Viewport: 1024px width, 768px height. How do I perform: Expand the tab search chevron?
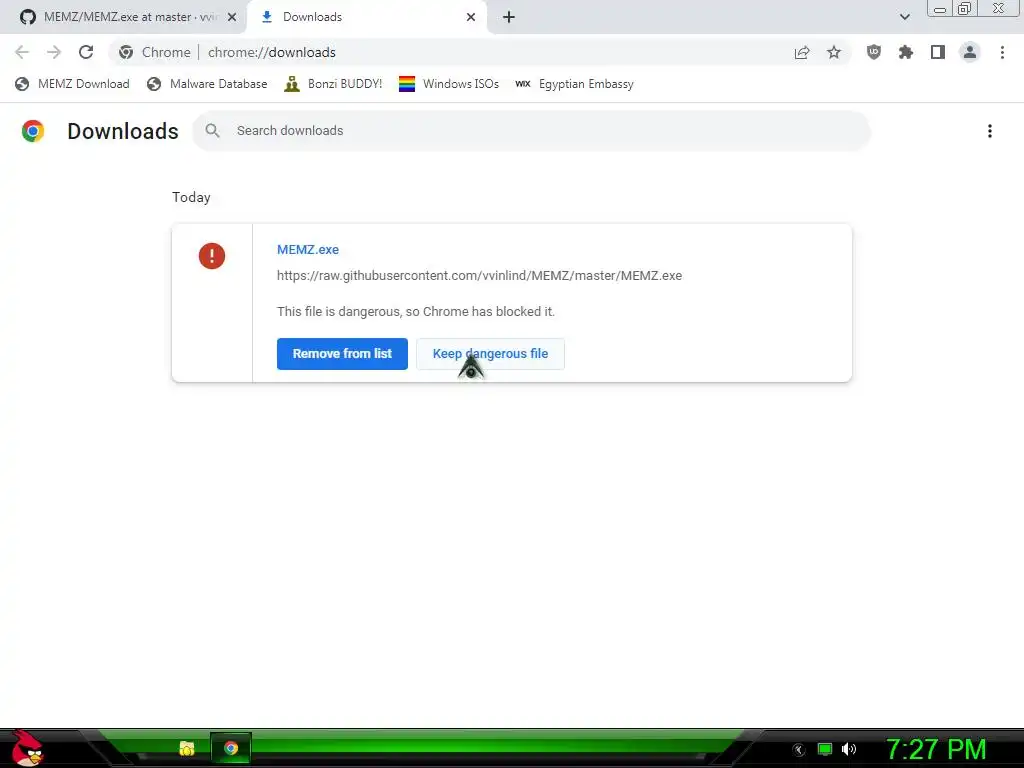coord(904,17)
